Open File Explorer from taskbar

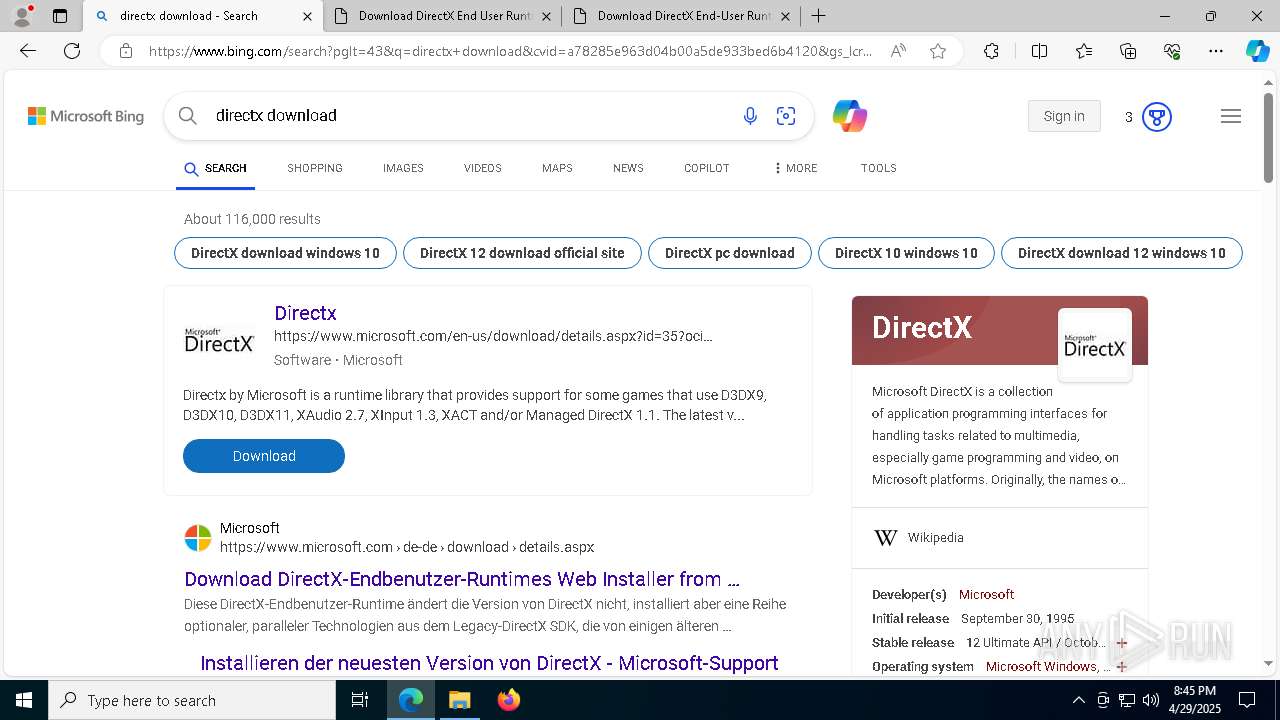point(459,700)
